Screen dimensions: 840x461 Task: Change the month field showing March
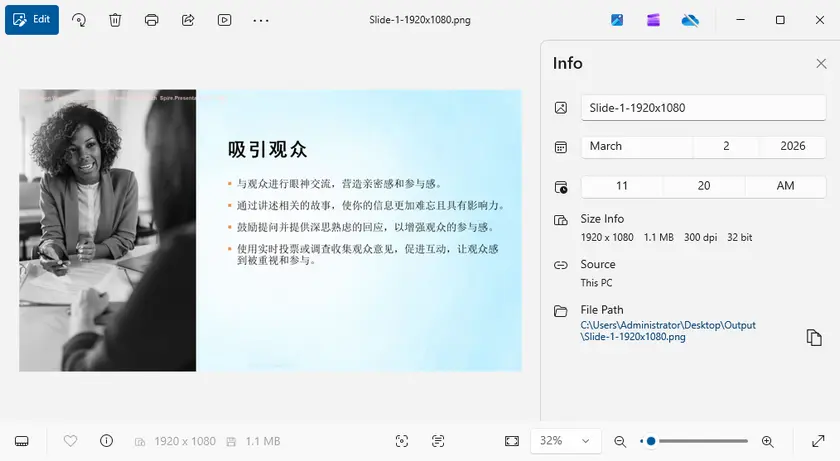[x=637, y=146]
